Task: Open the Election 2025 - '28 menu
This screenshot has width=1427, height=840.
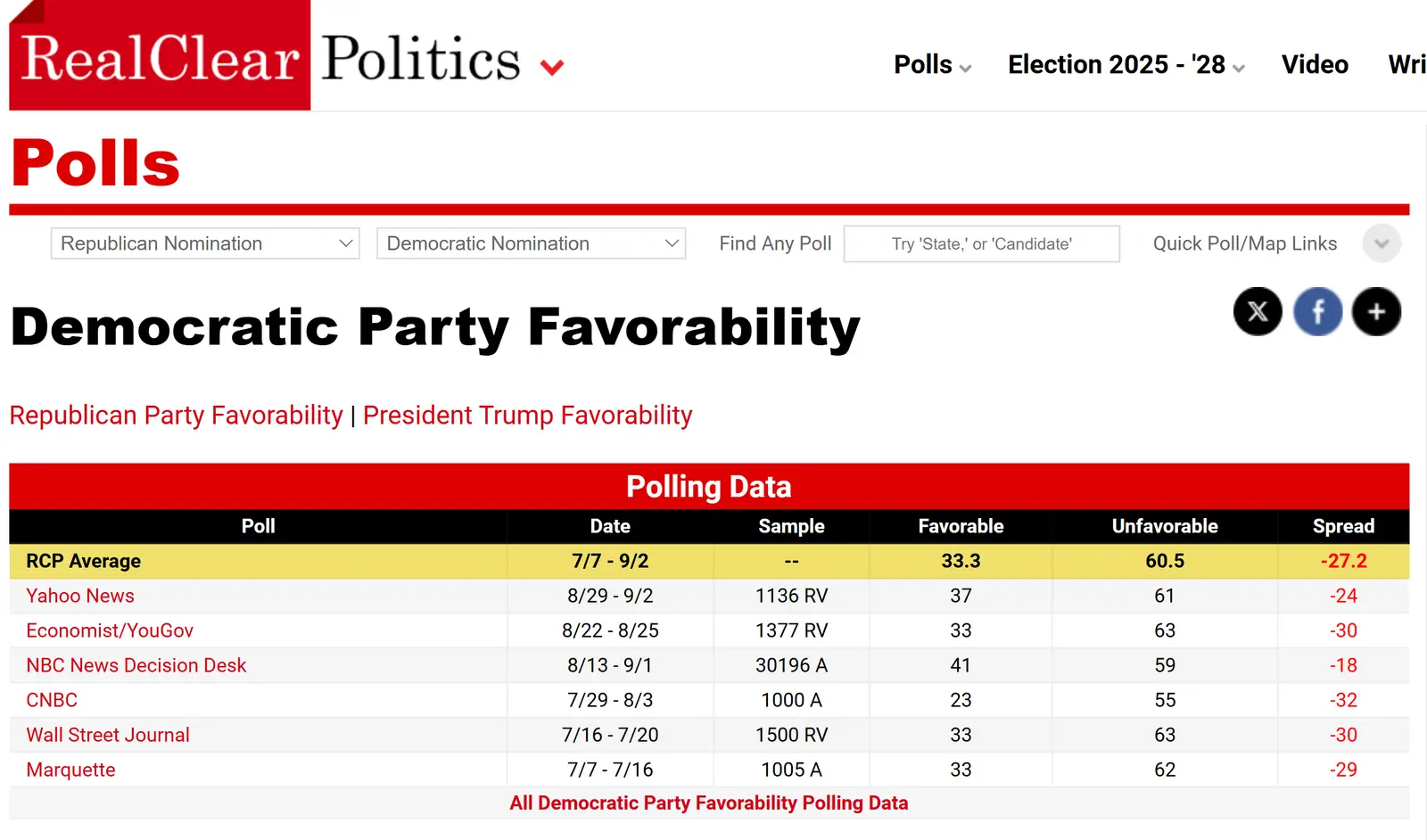Action: (x=1126, y=65)
